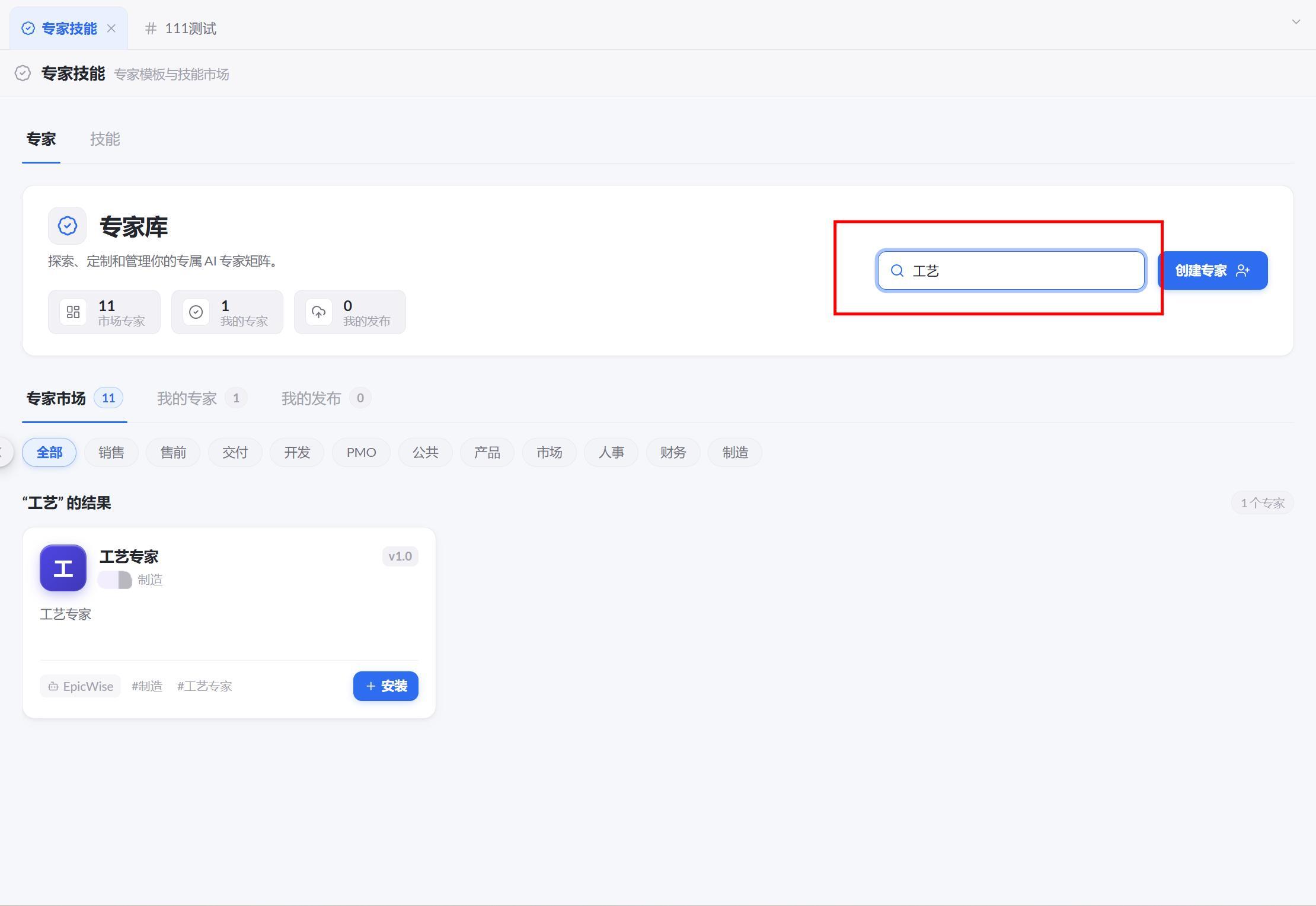Viewport: 1316px width, 906px height.
Task: Click the #工艺专家 tag
Action: 205,686
